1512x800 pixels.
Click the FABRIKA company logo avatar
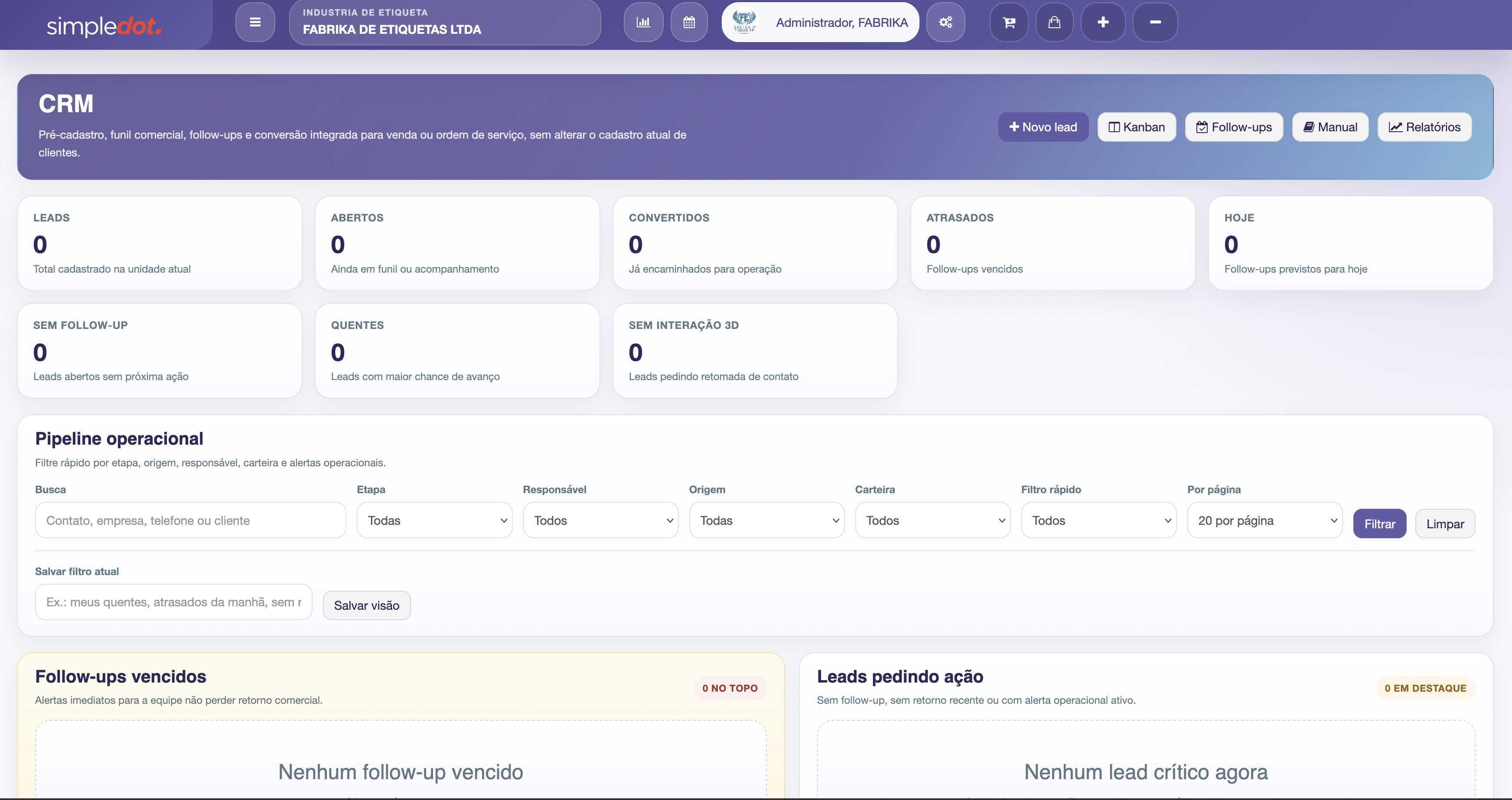(x=744, y=22)
